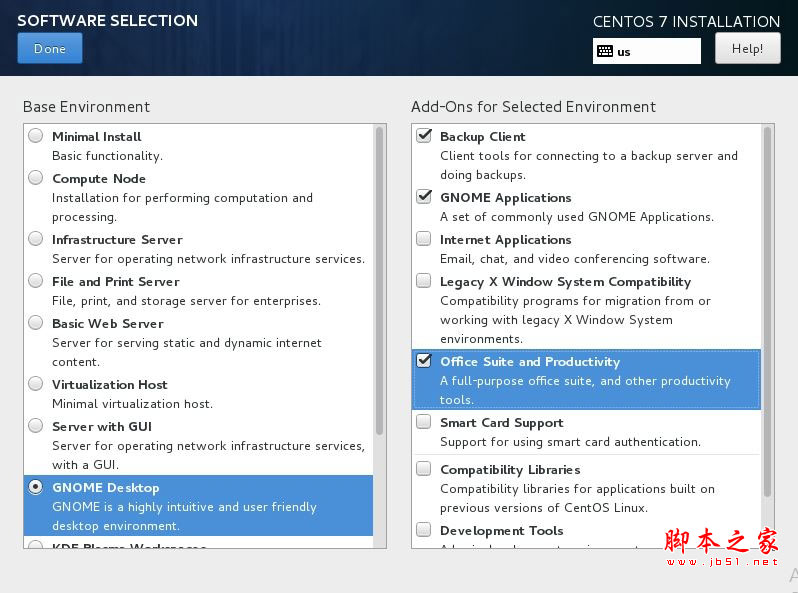Enable Internet Applications add-on

pos(424,239)
